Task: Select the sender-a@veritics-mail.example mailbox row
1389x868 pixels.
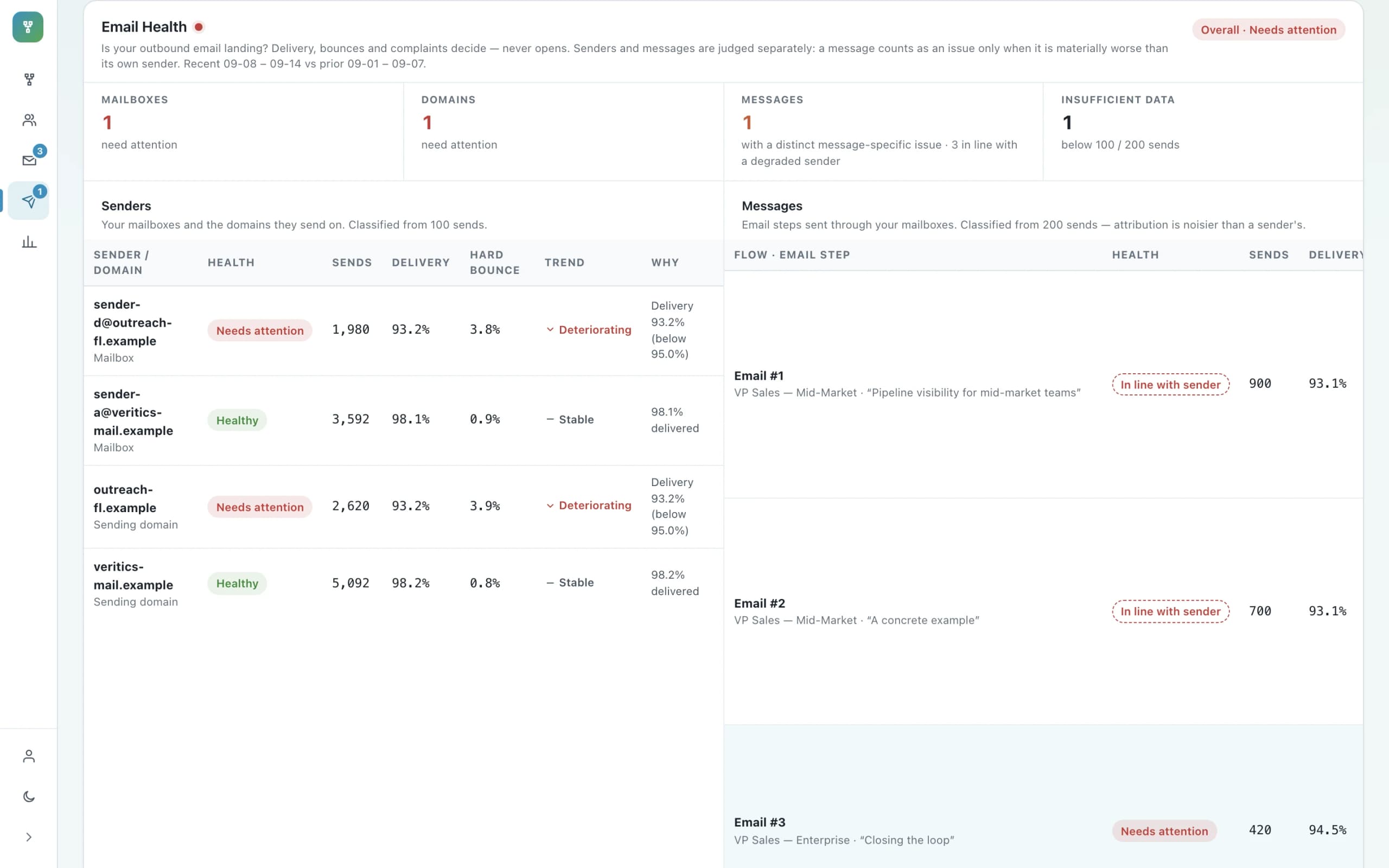Action: coord(404,420)
